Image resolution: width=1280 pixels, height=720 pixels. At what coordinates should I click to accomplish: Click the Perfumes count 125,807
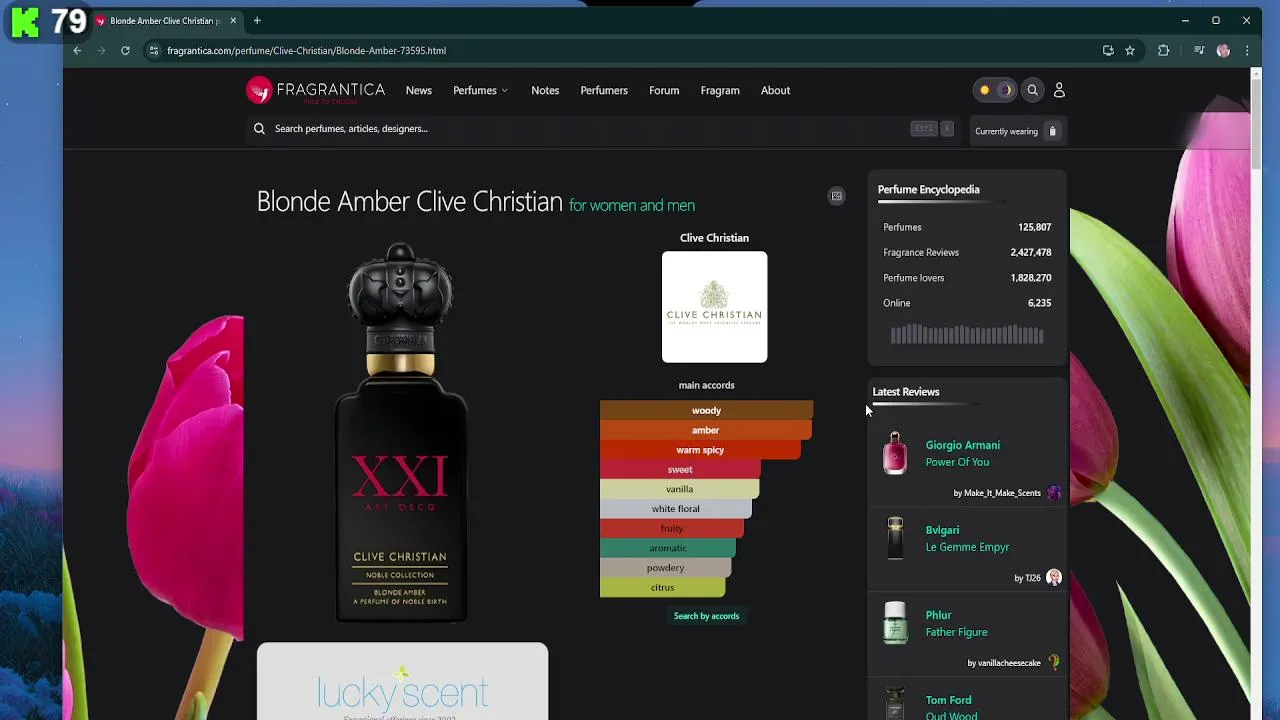[1034, 227]
